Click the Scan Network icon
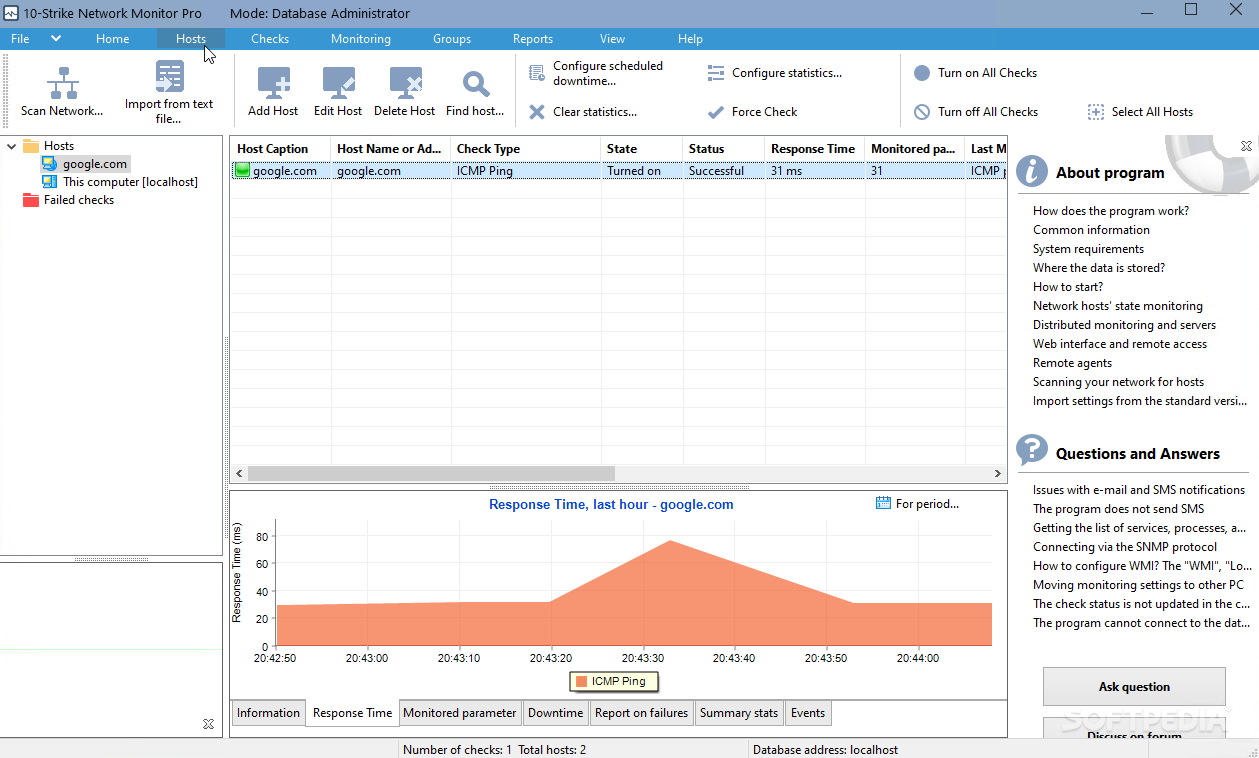The image size is (1259, 758). [63, 83]
